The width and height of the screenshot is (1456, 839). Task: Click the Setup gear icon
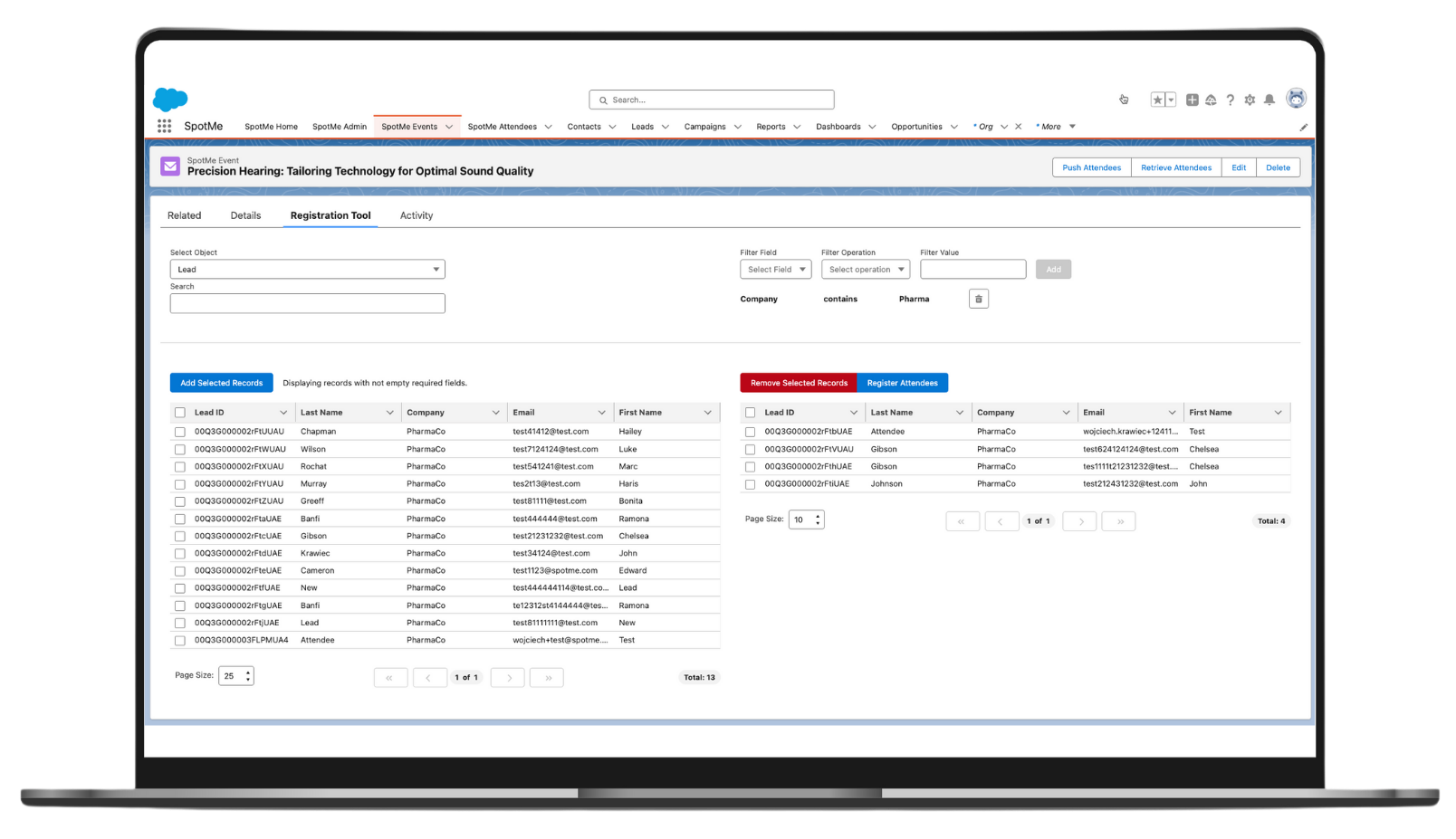coord(1250,100)
